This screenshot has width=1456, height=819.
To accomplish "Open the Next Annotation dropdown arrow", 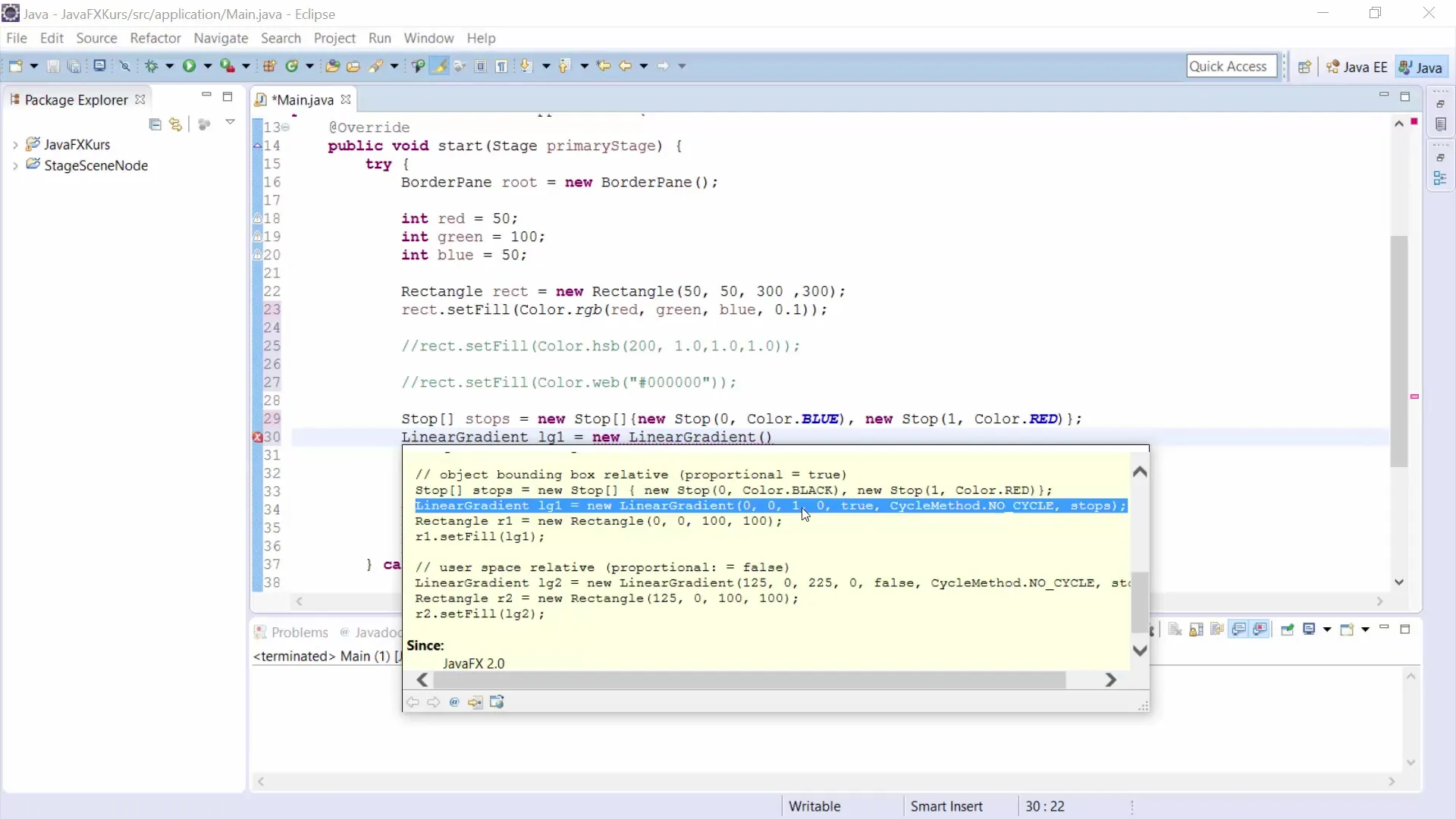I will (x=546, y=66).
